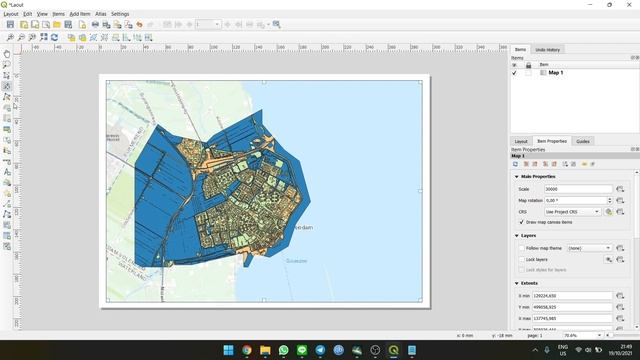
Task: Select the Zoom magnifier tool
Action: [7, 64]
